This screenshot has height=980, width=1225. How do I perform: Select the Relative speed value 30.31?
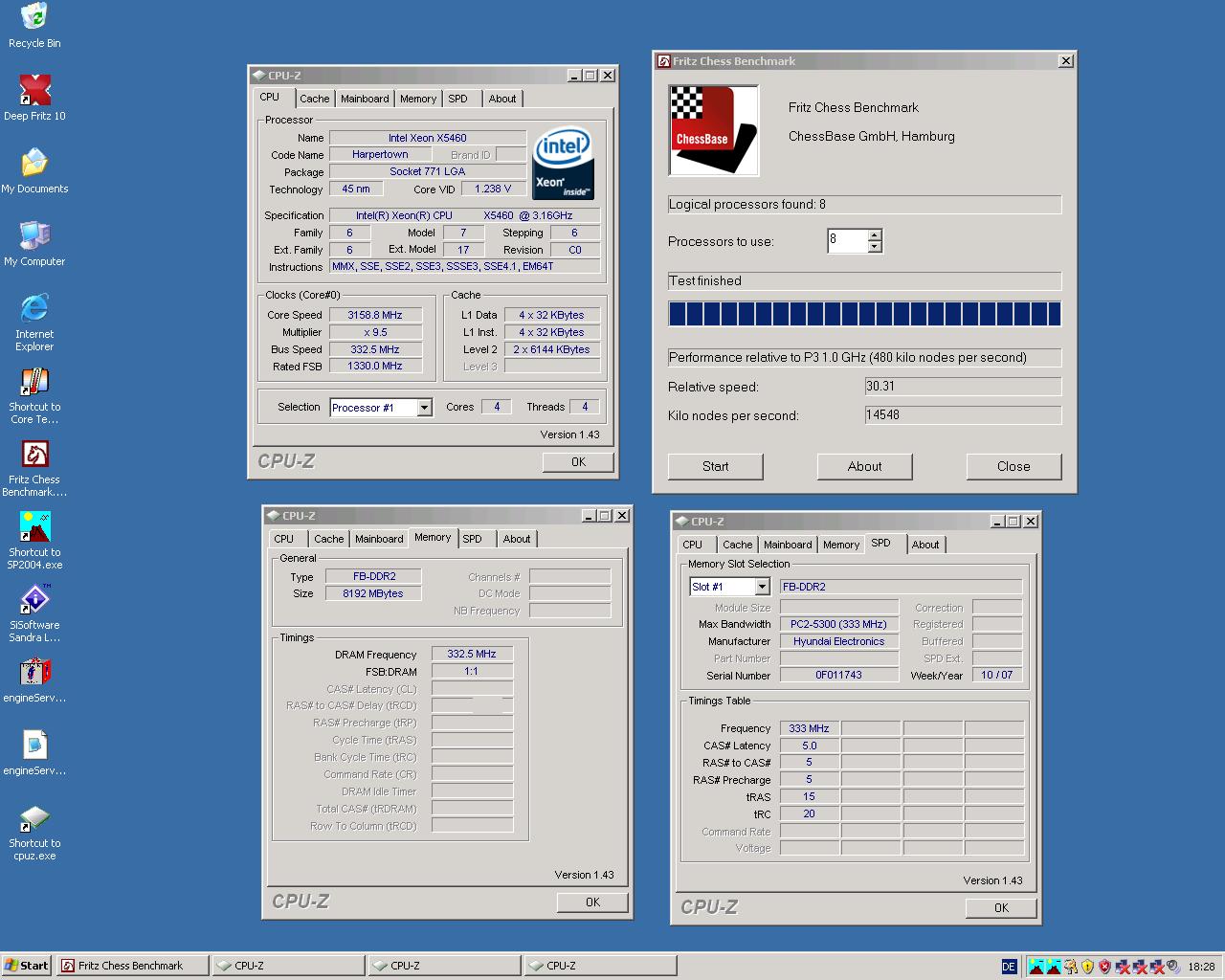(963, 387)
